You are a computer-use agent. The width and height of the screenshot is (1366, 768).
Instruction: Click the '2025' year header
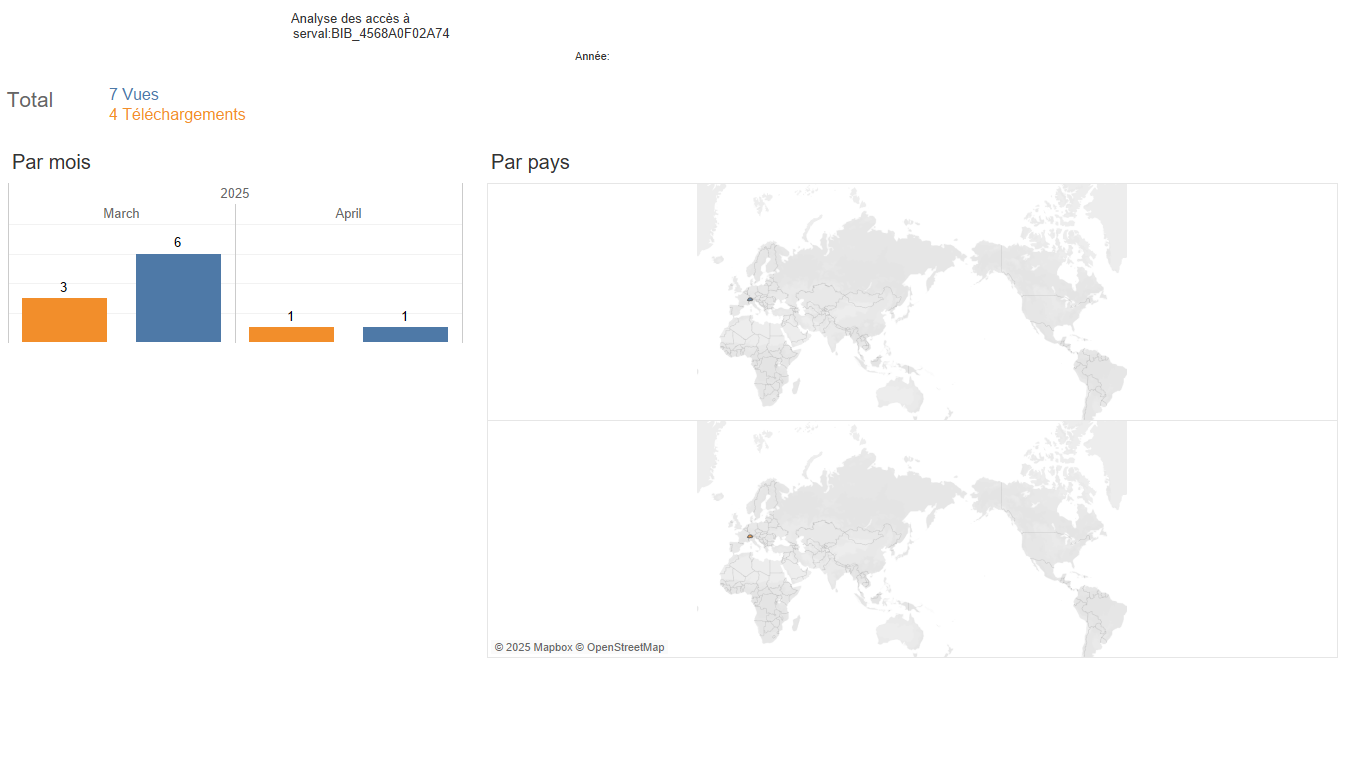click(235, 193)
